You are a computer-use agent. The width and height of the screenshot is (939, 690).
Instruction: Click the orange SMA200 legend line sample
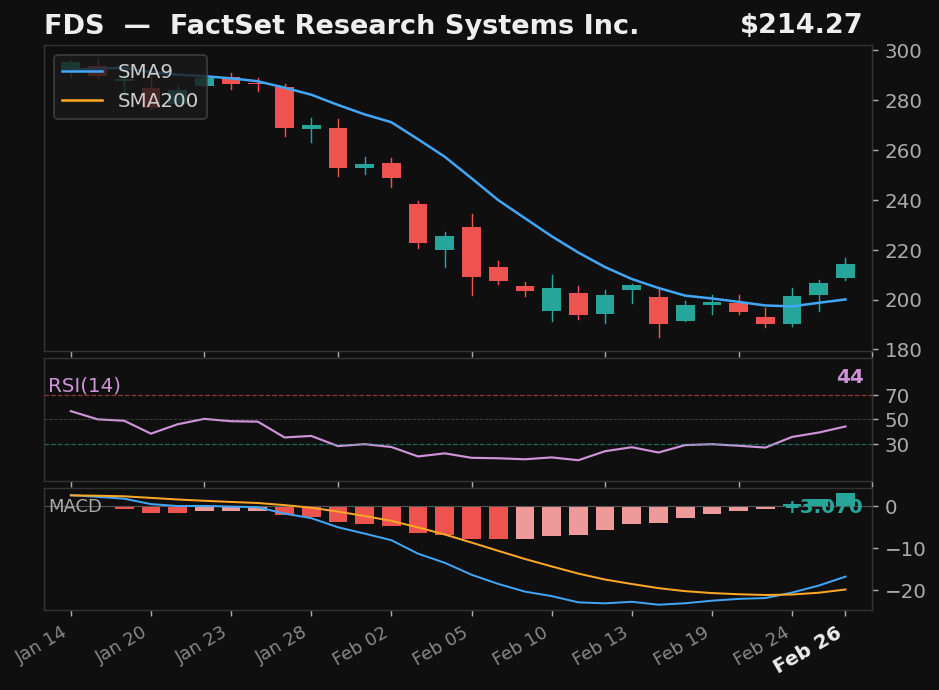(83, 101)
